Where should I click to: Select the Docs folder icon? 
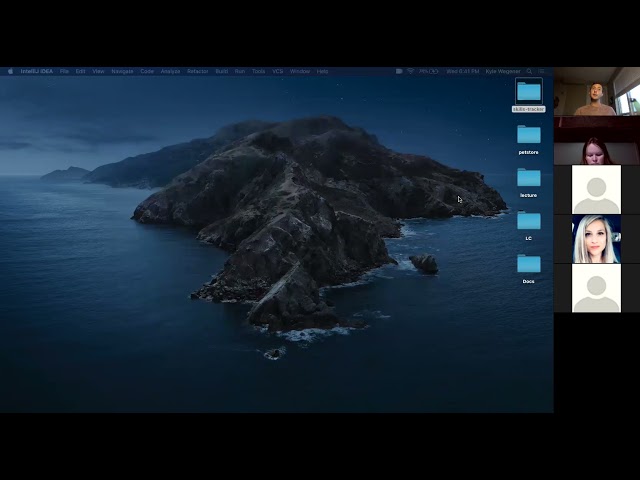point(529,264)
